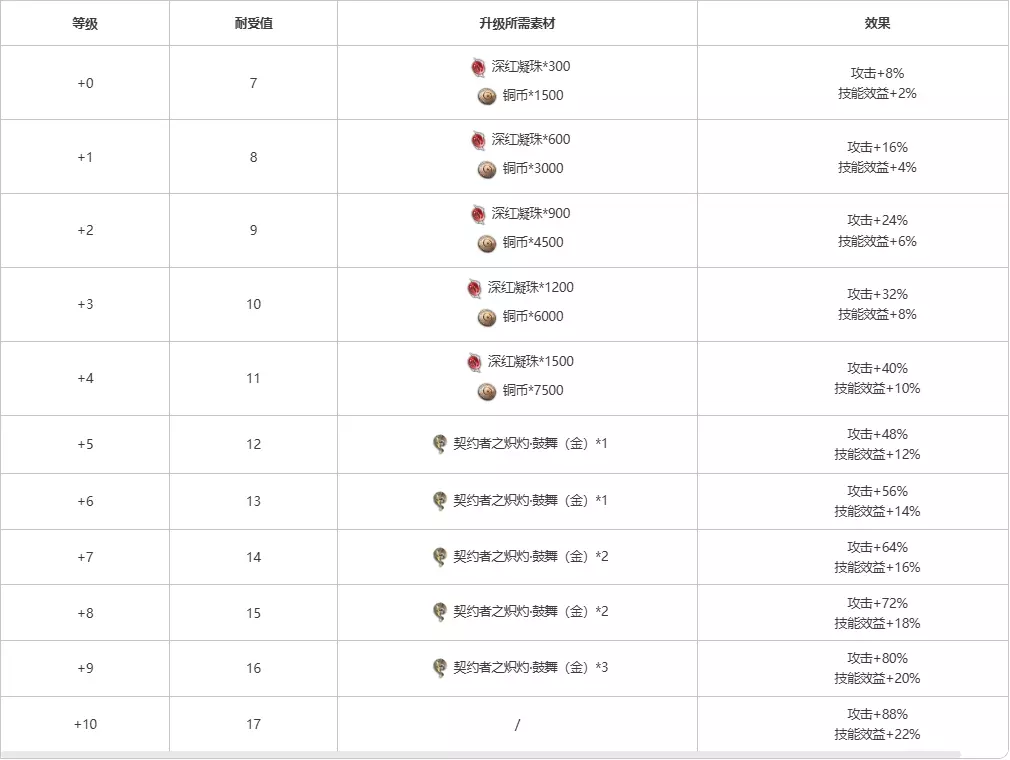Click the 契约者之炽灼·鼓舞（金）*3 text
Viewport: 1010px width, 760px height.
coord(530,667)
